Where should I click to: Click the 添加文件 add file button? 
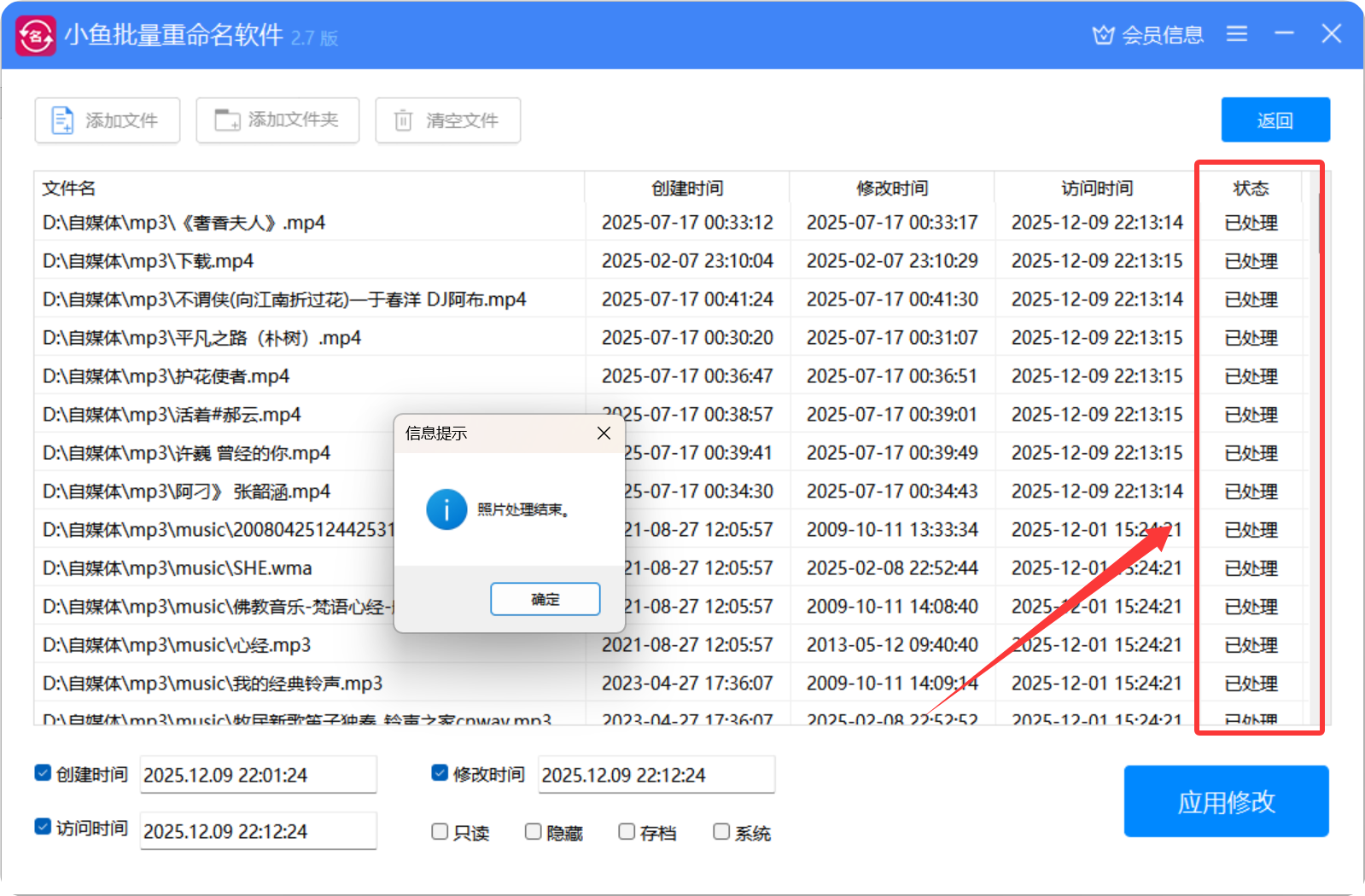pos(108,120)
